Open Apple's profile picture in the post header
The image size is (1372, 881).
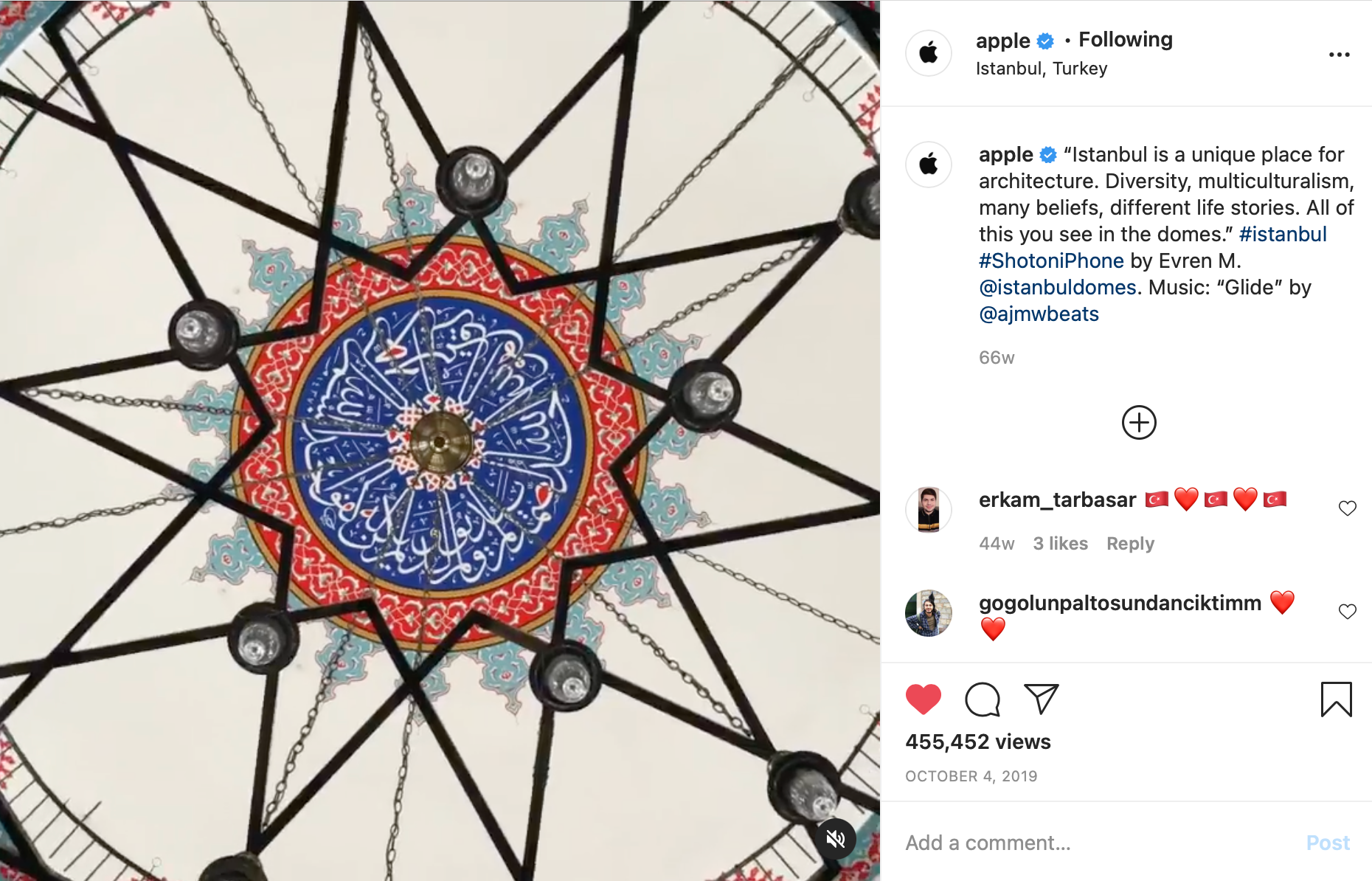[x=929, y=53]
